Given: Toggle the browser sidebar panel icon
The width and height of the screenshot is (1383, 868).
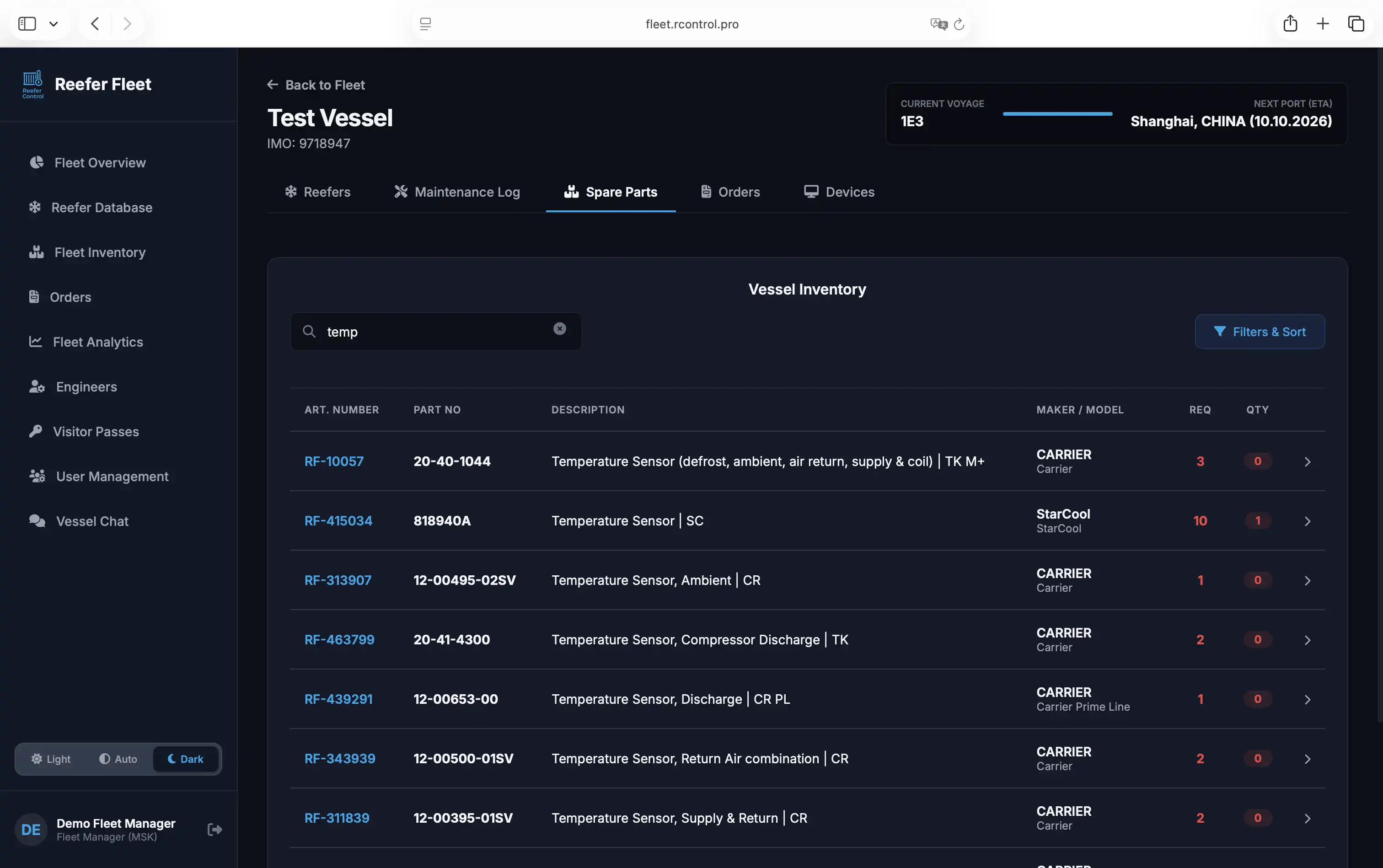Looking at the screenshot, I should 27,23.
